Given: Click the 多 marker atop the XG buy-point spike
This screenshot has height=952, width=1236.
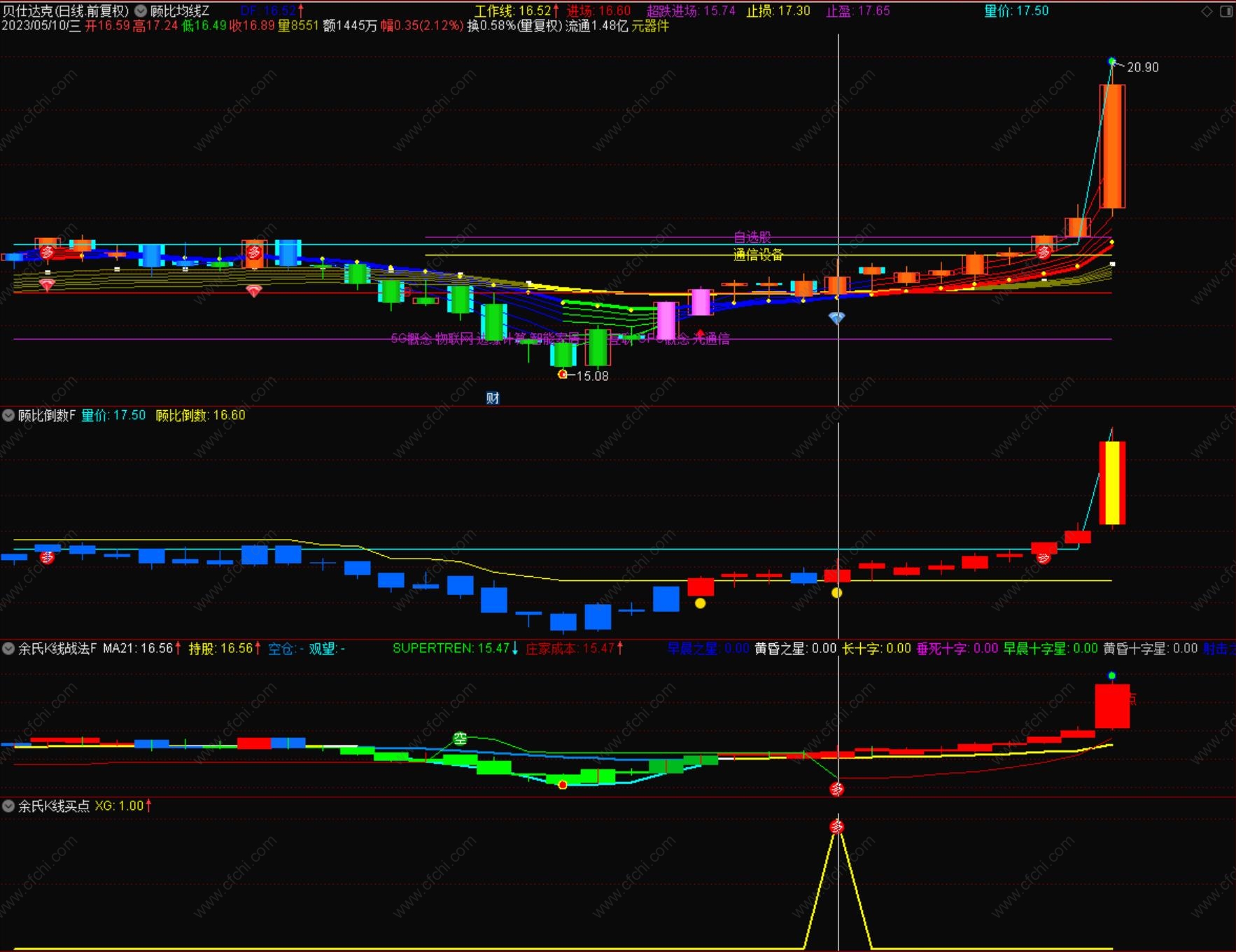Looking at the screenshot, I should (836, 827).
